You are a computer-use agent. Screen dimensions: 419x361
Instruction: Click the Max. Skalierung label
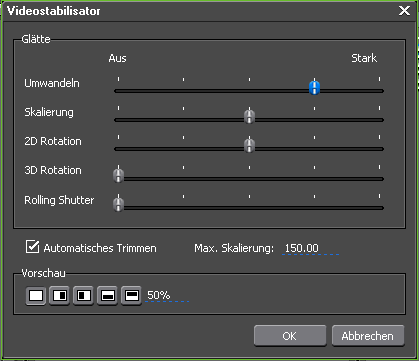[234, 248]
